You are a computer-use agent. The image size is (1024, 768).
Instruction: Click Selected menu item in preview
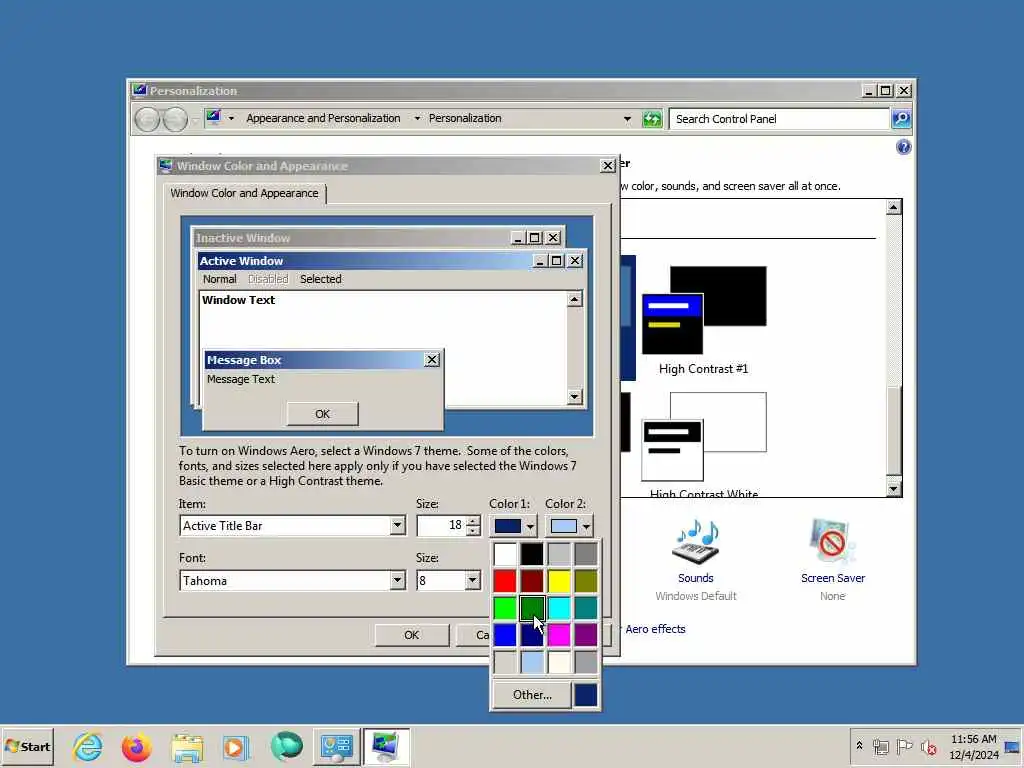coord(321,279)
